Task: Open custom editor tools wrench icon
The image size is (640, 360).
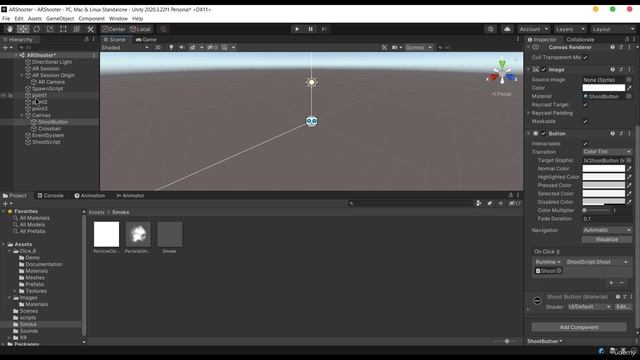Action: point(90,29)
